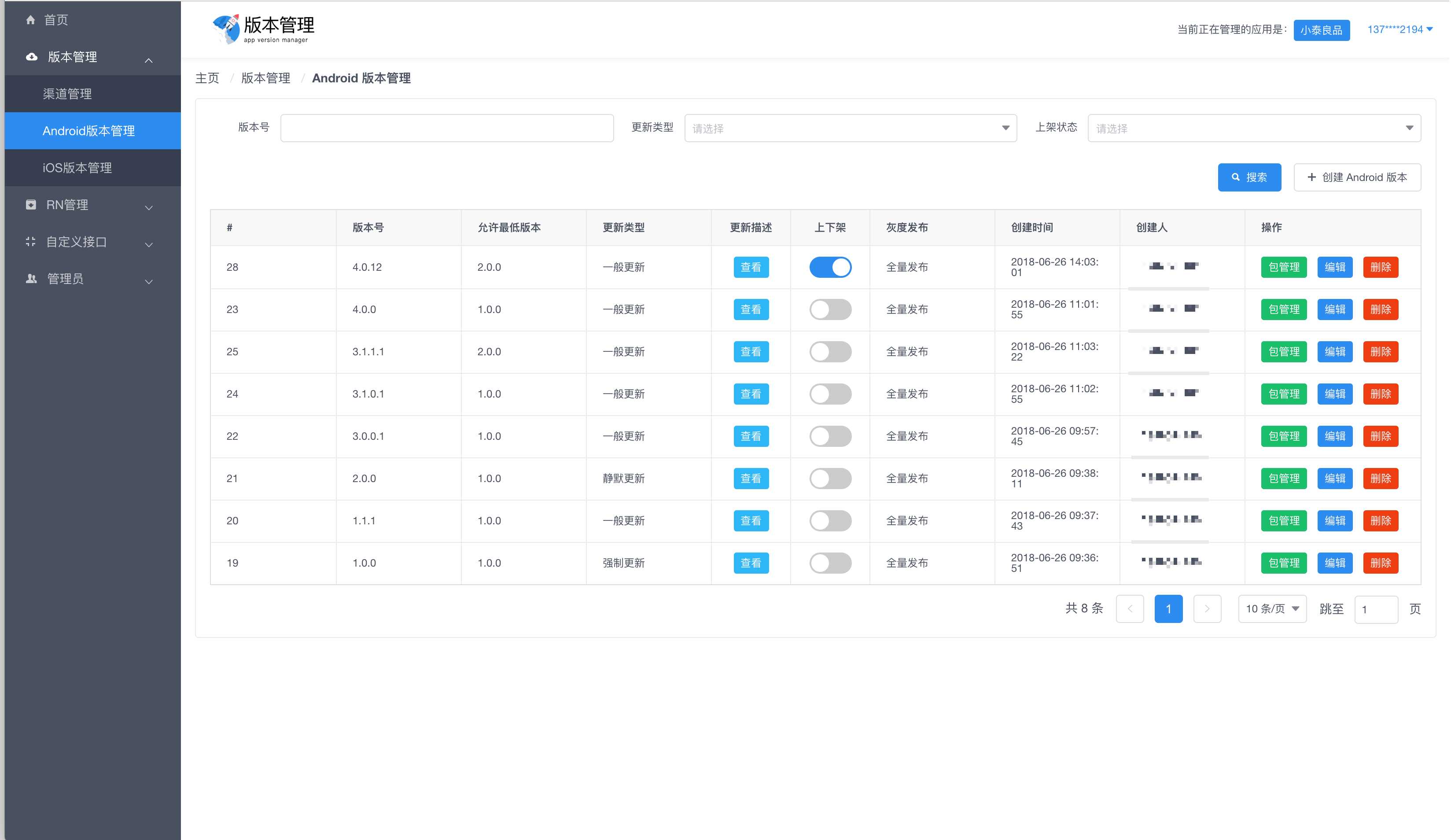Open iOS版本管理 in the sidebar

77,168
